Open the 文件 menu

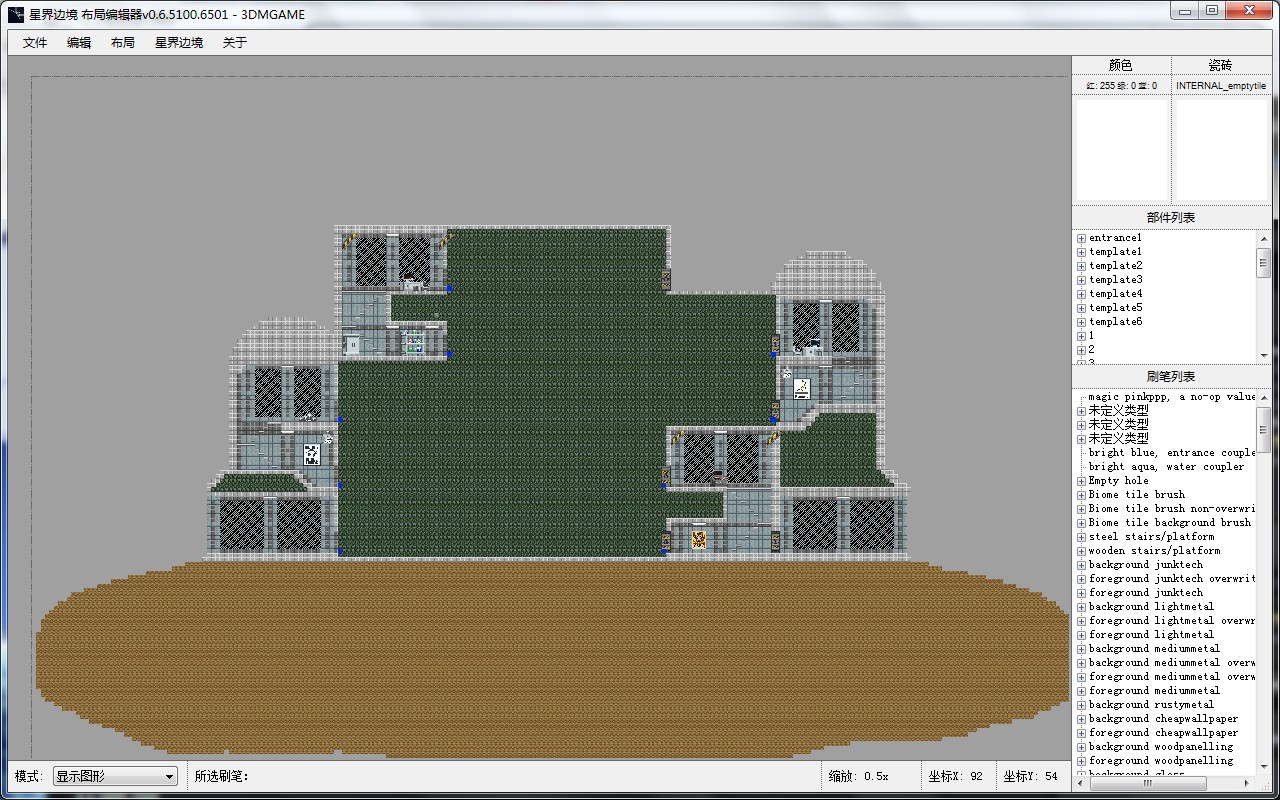35,43
